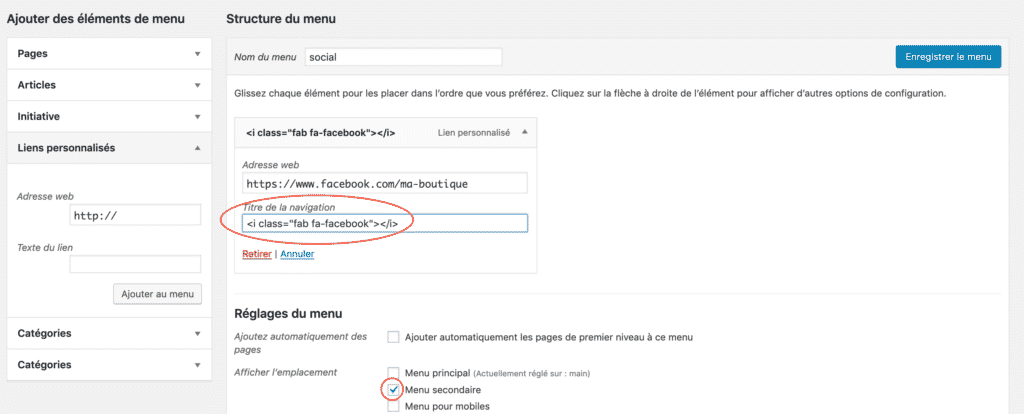Screen dimensions: 1024x414
Task: Click the facebook.com Adresse web field
Action: (384, 184)
